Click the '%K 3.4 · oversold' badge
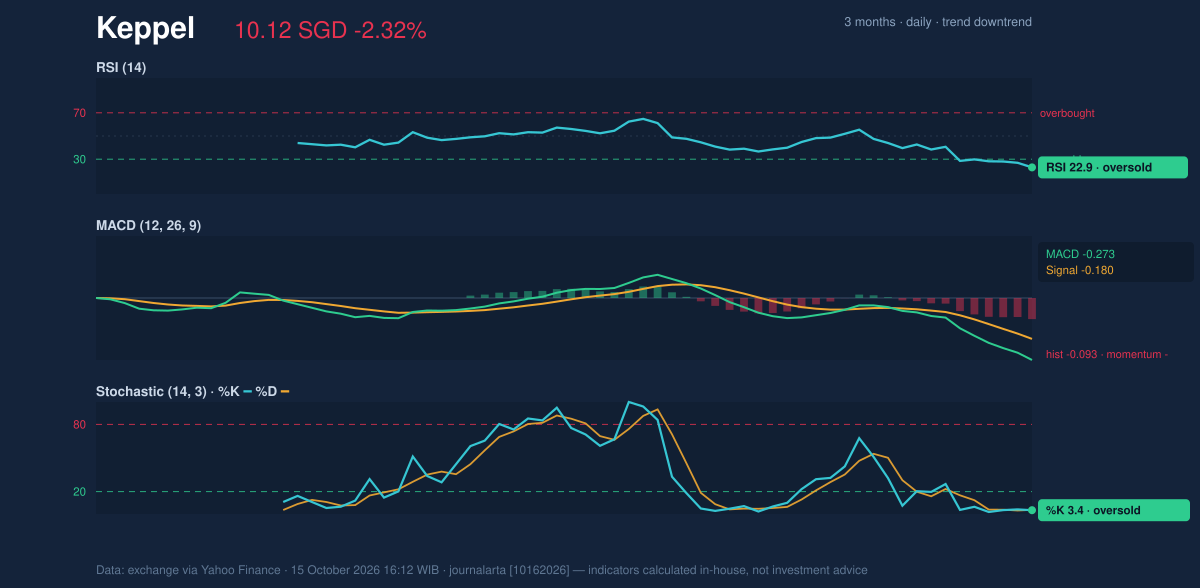Image resolution: width=1200 pixels, height=588 pixels. point(1113,511)
